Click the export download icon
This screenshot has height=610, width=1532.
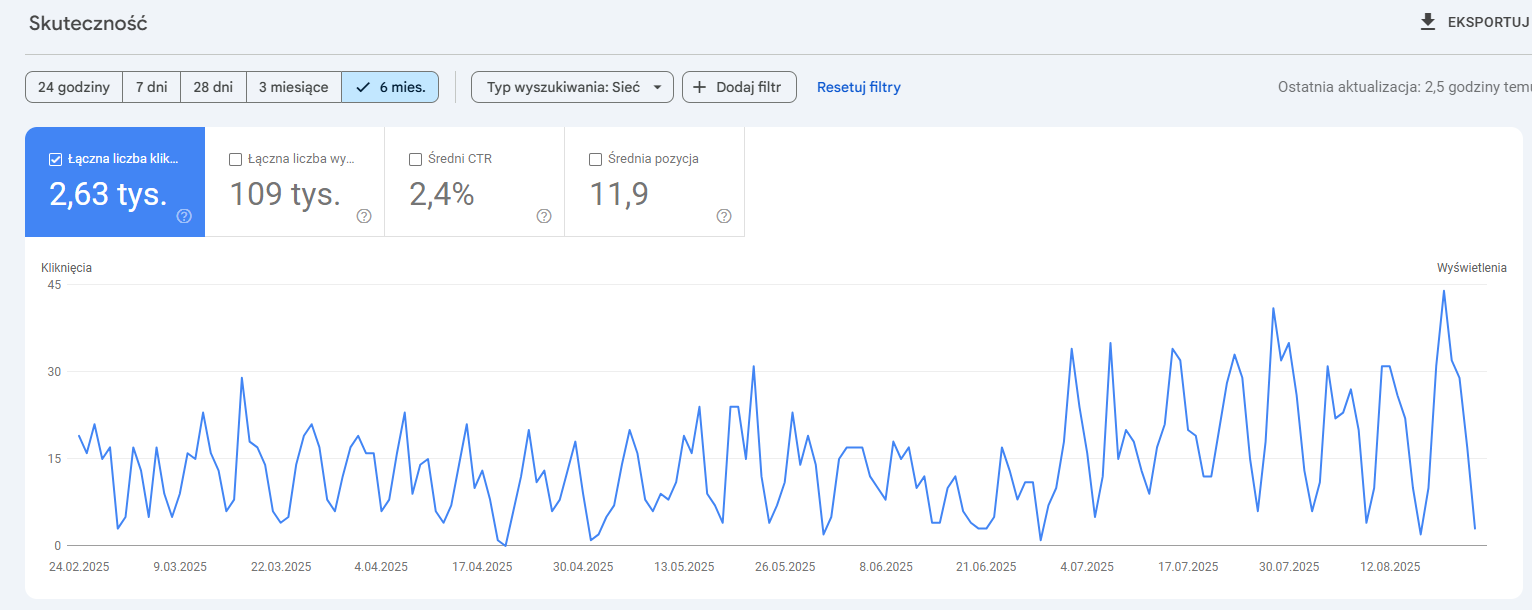[x=1427, y=22]
